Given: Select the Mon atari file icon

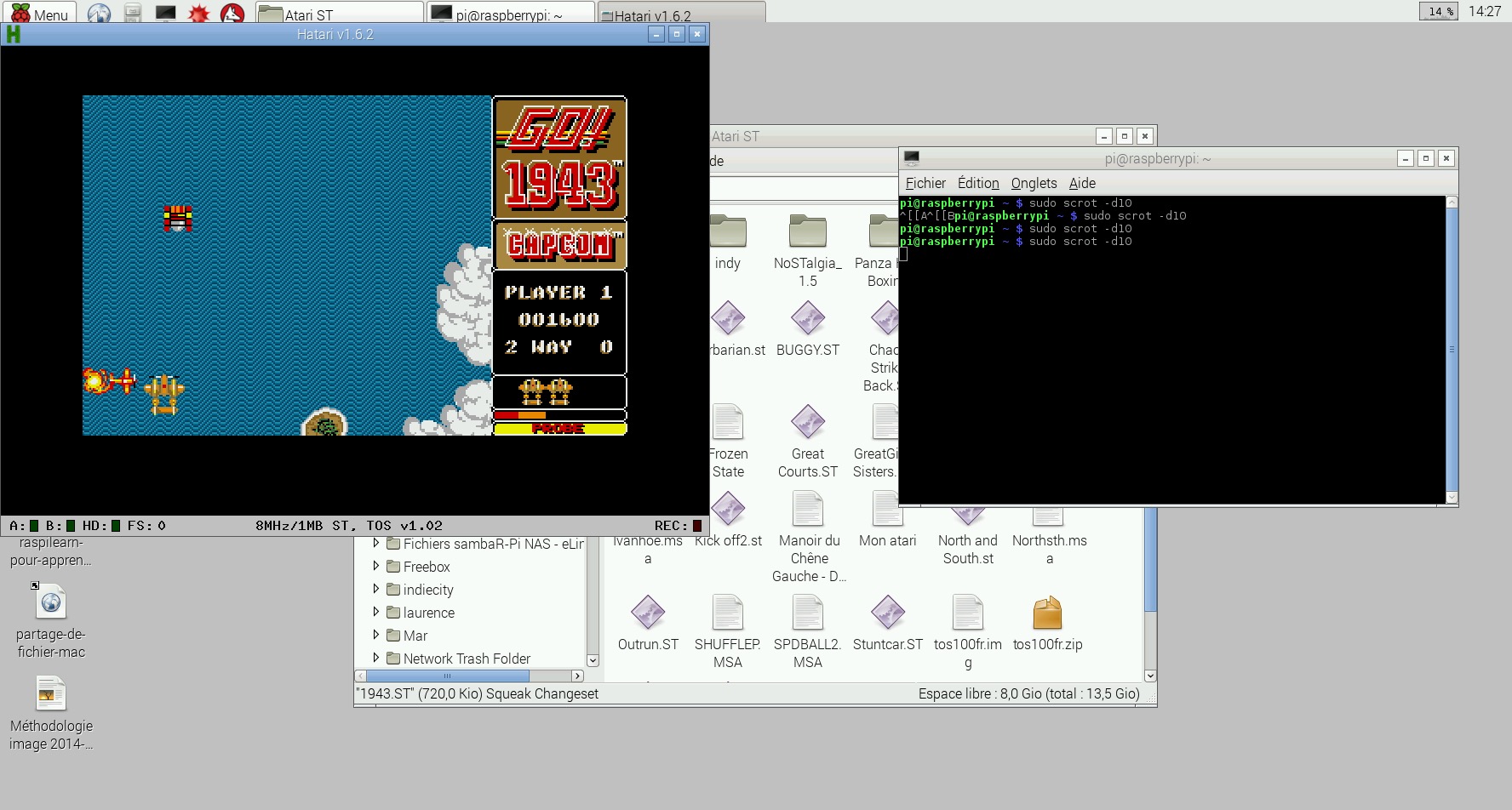Looking at the screenshot, I should click(887, 509).
